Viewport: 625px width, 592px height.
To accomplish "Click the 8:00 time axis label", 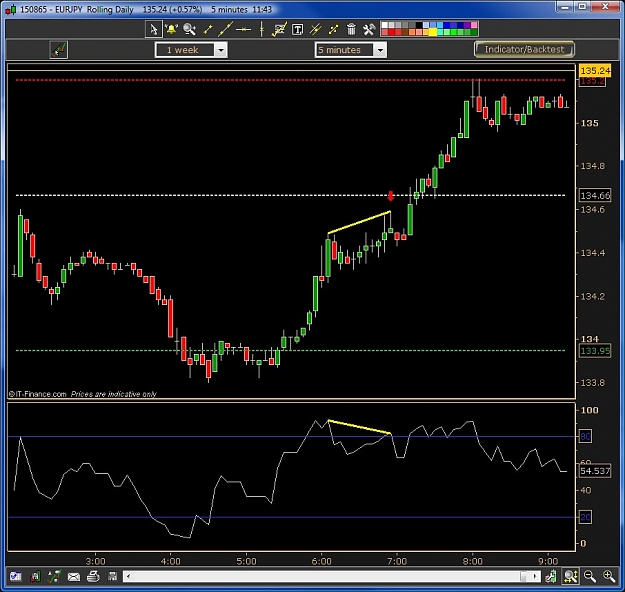I will coord(473,561).
